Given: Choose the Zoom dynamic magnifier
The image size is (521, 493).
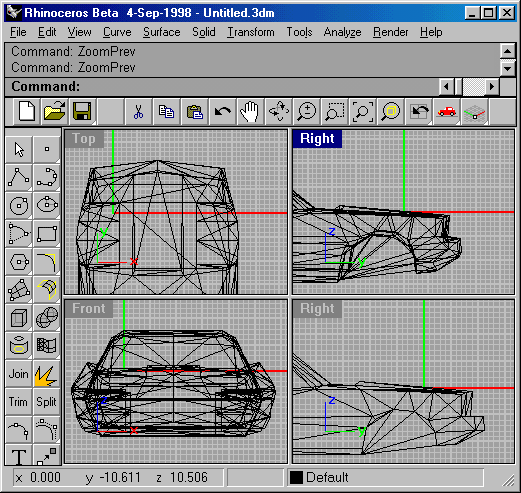Looking at the screenshot, I should 306,111.
